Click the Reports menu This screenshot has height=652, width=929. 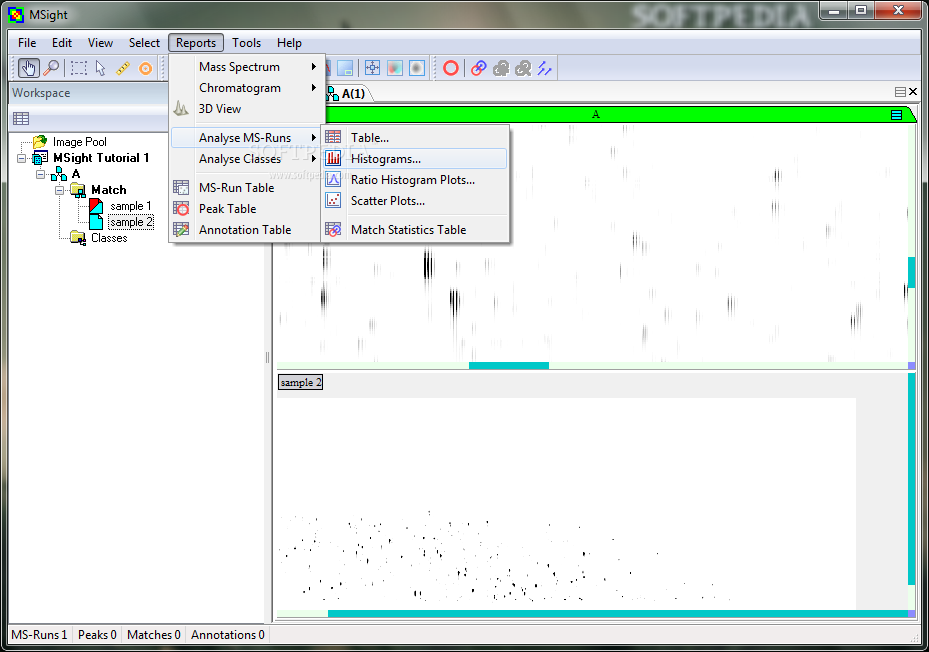pos(196,43)
